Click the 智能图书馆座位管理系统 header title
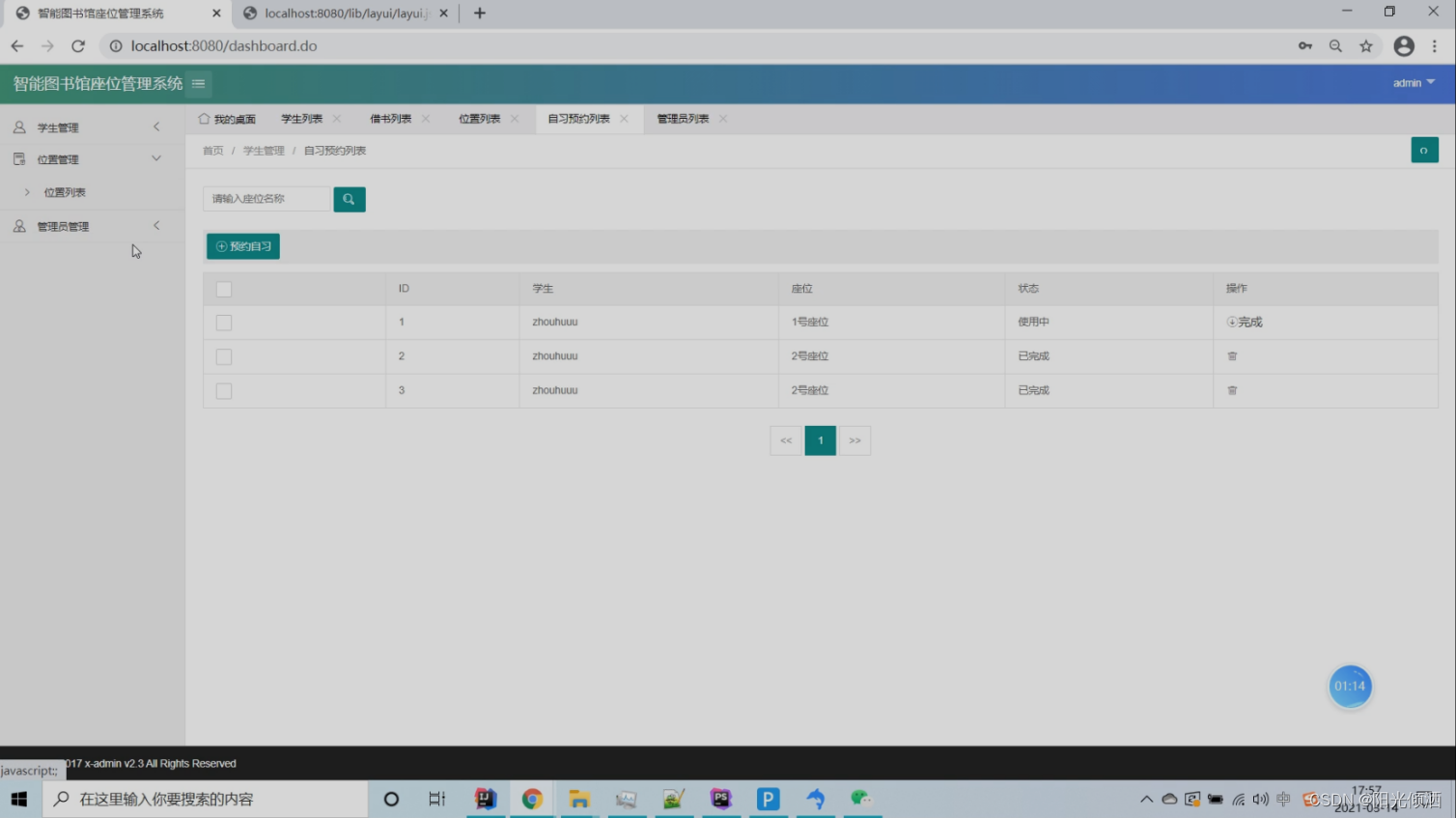This screenshot has height=818, width=1456. (x=98, y=83)
